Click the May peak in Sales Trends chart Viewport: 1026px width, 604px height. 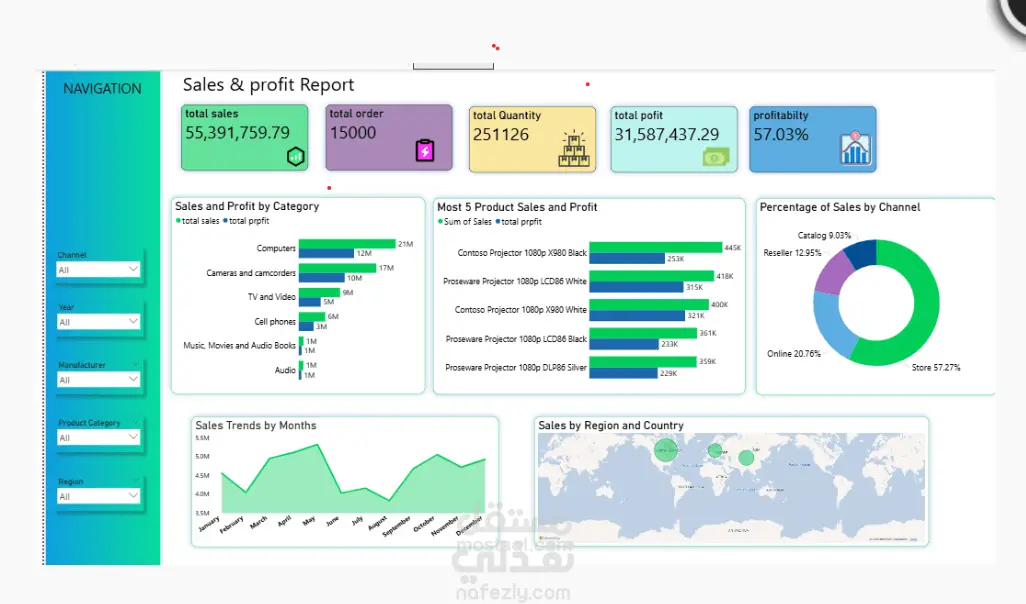pyautogui.click(x=317, y=445)
